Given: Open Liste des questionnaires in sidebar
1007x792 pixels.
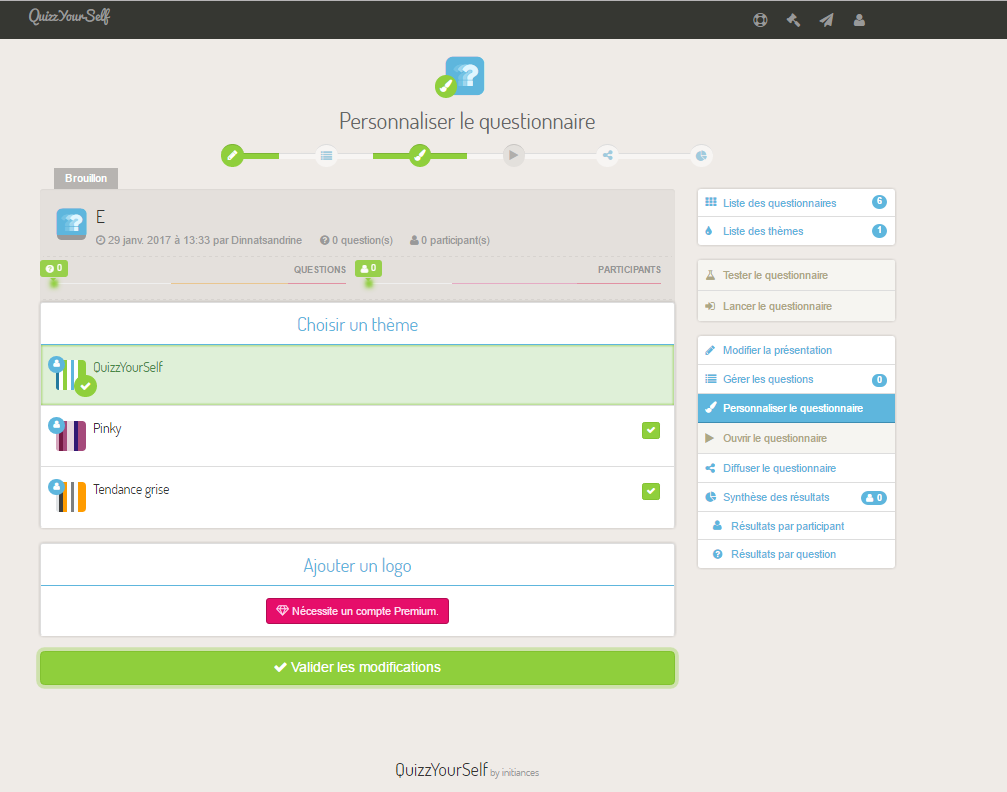Looking at the screenshot, I should tap(779, 203).
